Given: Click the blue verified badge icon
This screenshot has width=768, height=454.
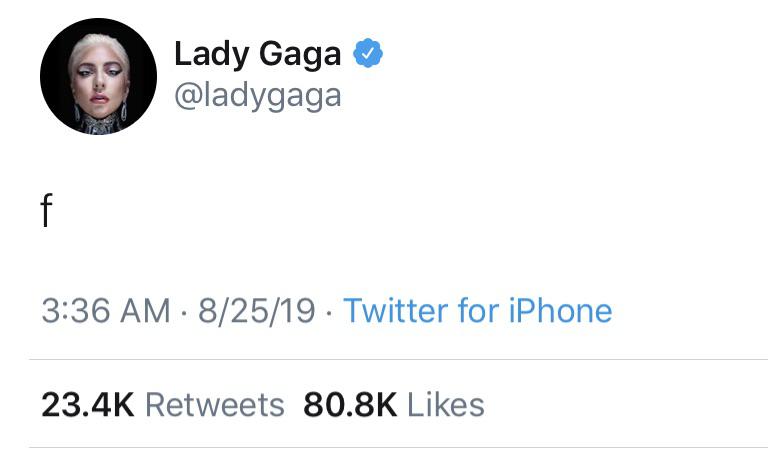Looking at the screenshot, I should coord(368,53).
